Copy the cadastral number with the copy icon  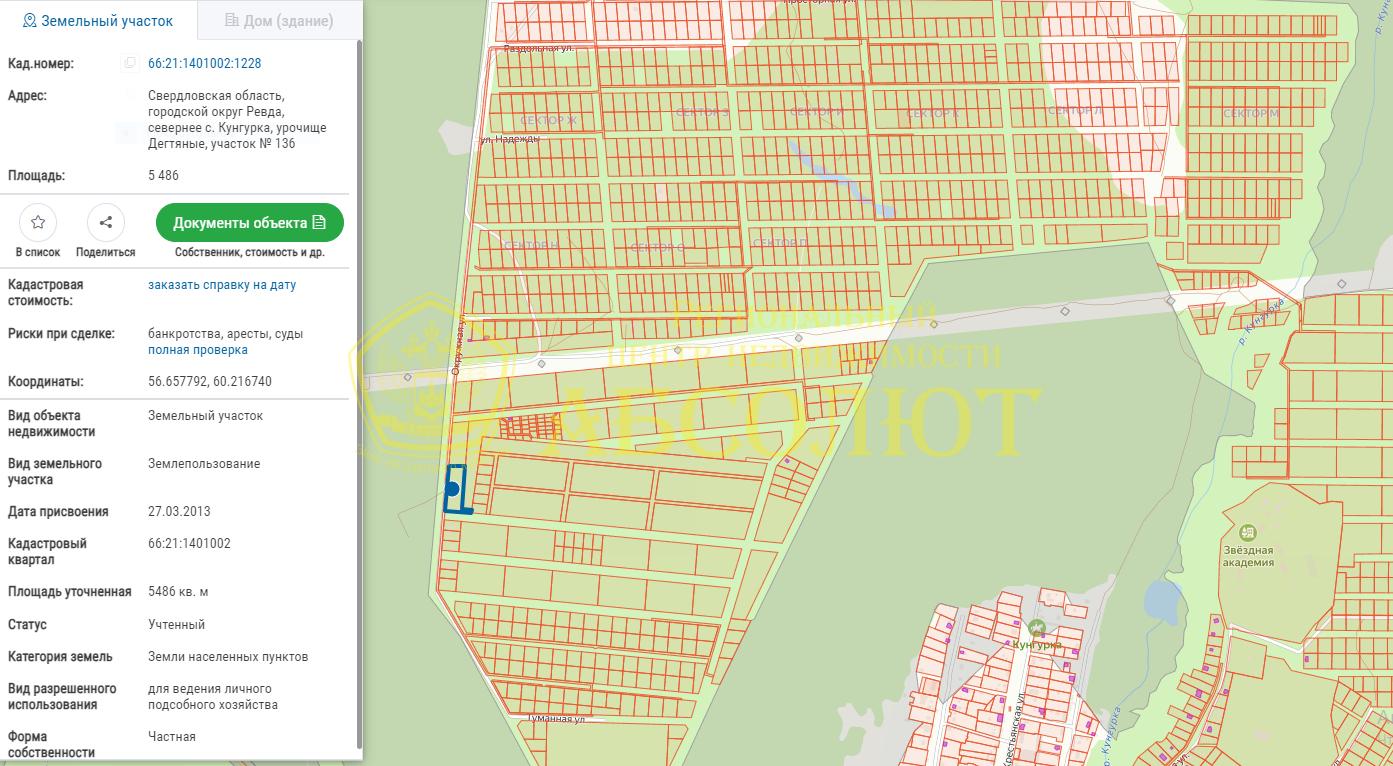[128, 64]
